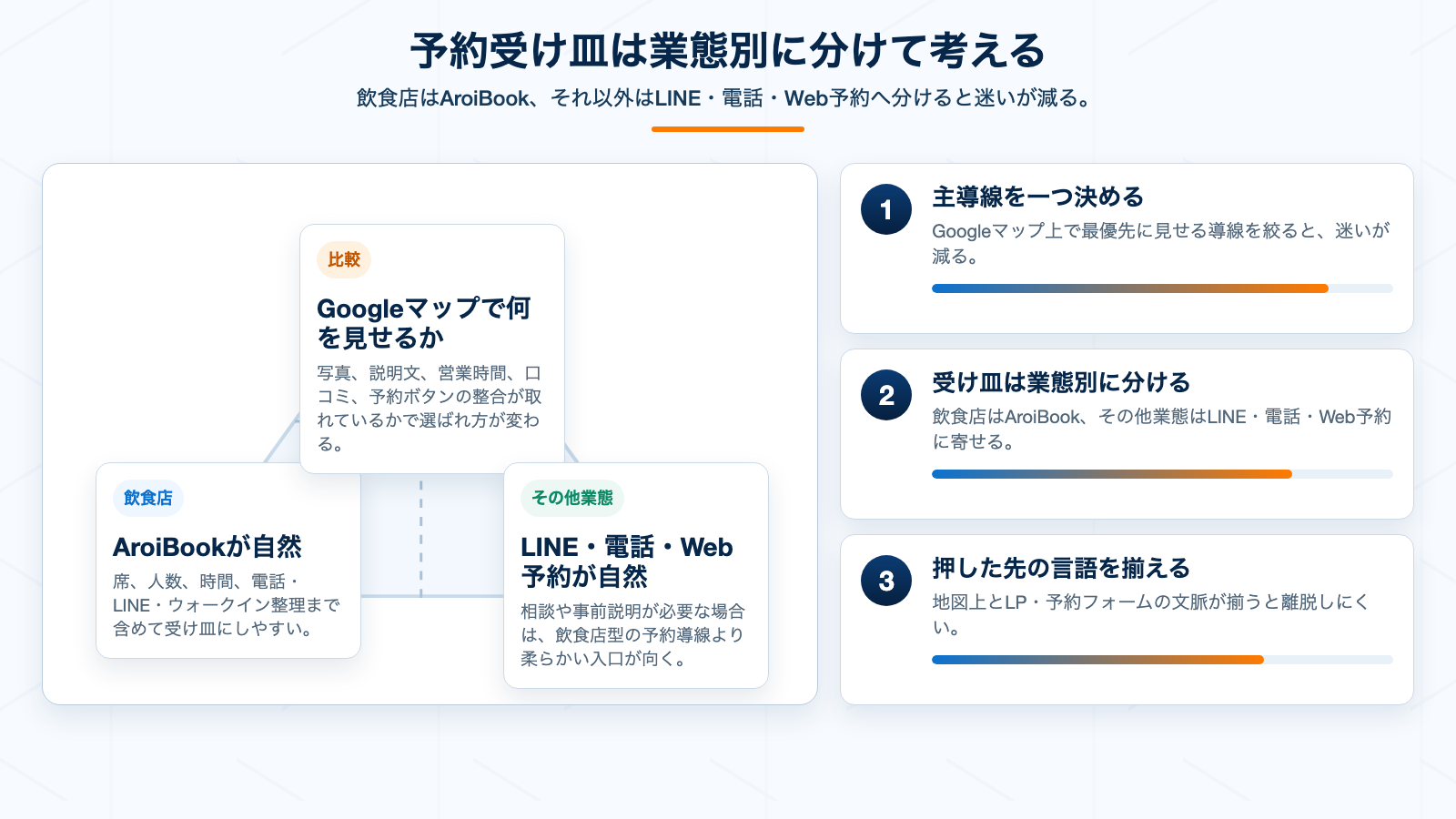Click the description starting Googleマップ上で最優先
Screen dimensions: 1456x819
[x=1161, y=244]
